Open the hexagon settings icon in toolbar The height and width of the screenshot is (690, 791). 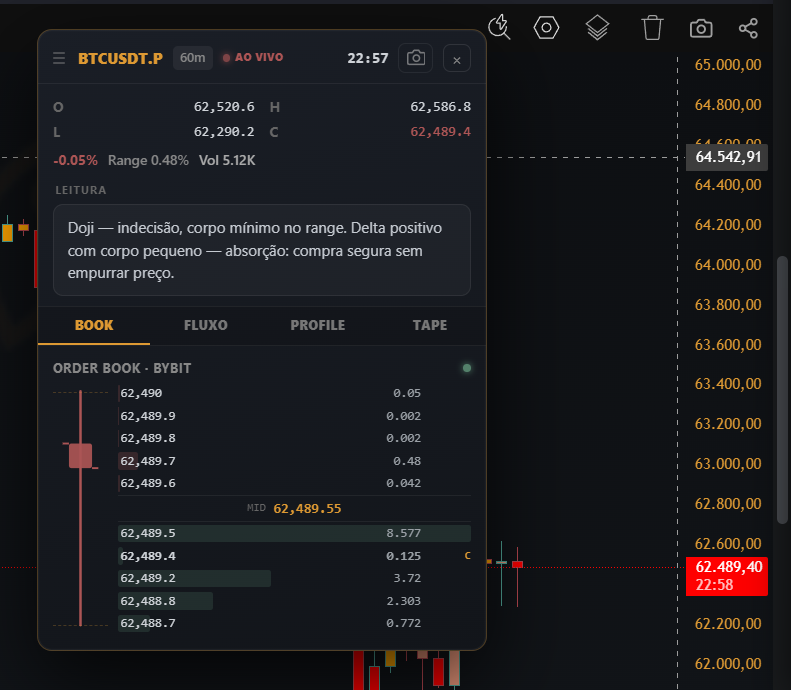(546, 27)
